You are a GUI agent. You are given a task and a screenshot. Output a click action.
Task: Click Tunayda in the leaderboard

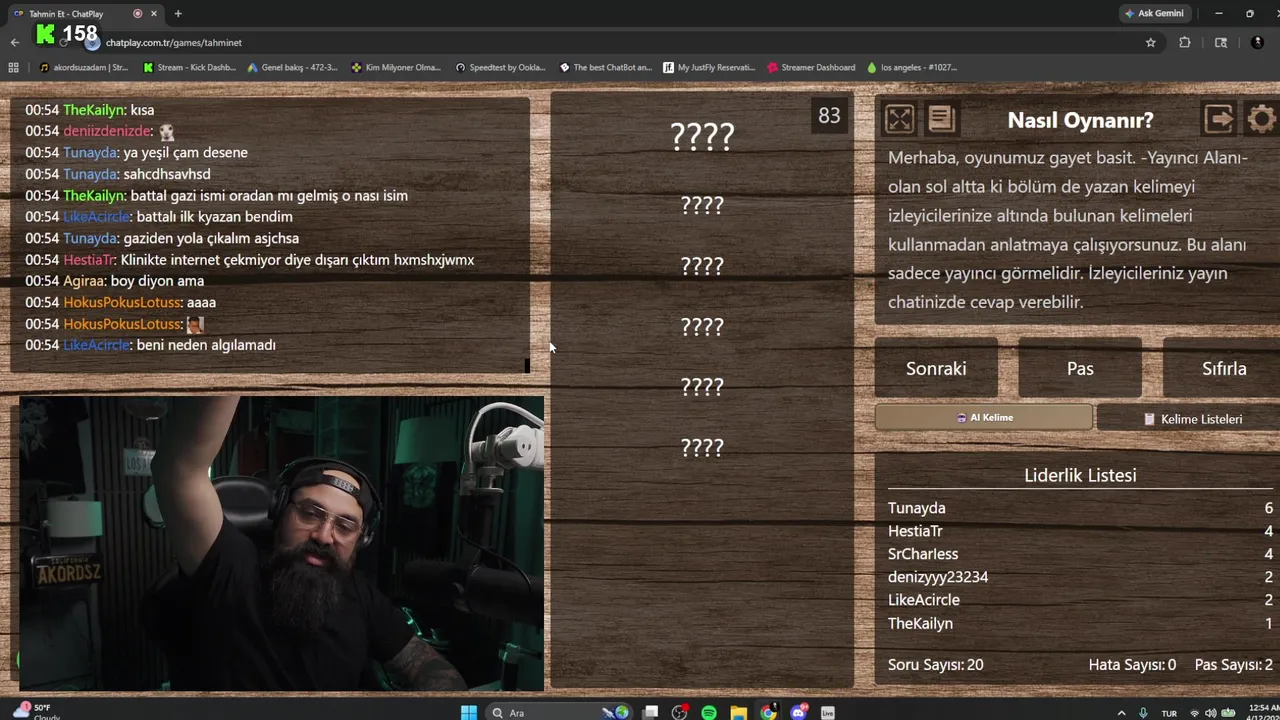point(916,508)
